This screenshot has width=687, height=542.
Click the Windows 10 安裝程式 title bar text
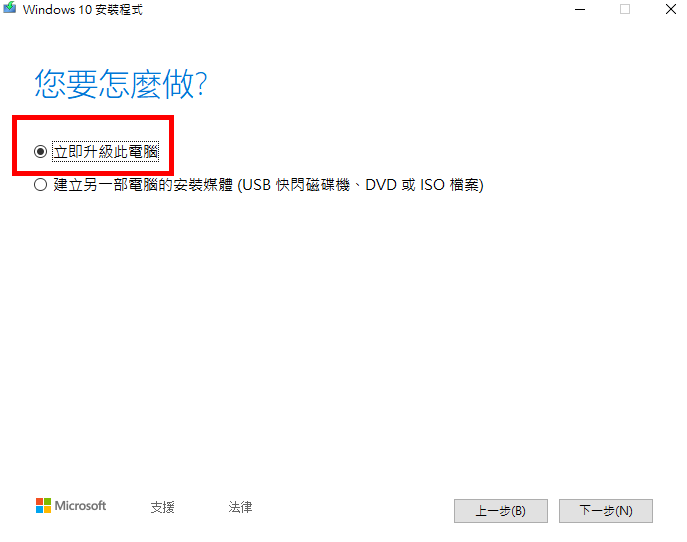(83, 10)
